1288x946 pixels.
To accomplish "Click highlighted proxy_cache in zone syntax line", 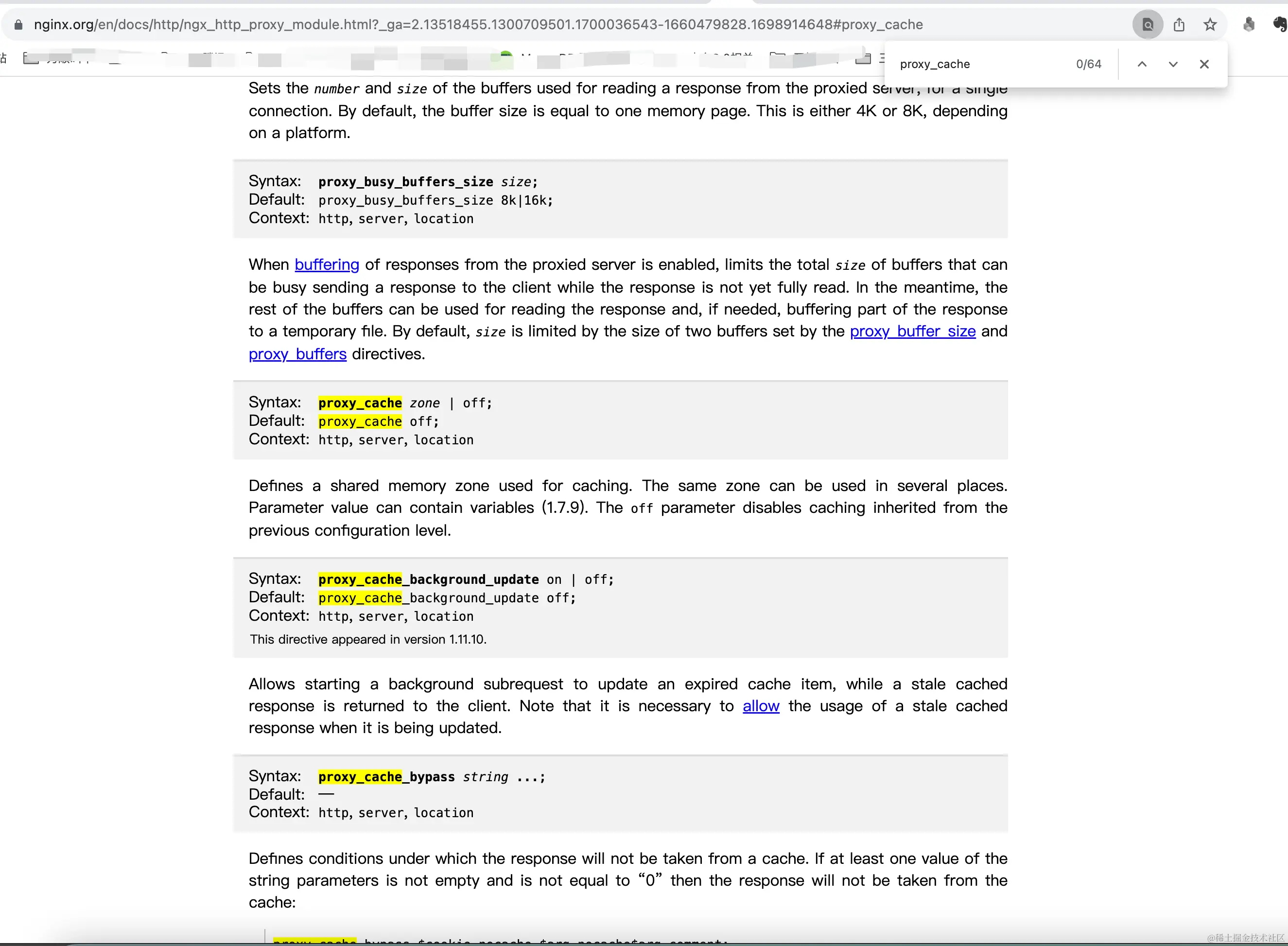I will (360, 403).
